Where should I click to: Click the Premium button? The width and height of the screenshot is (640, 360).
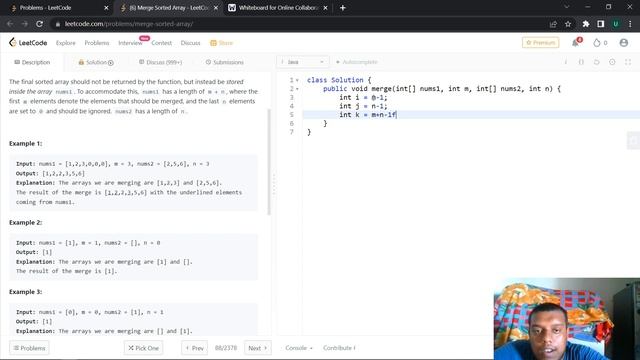pos(540,42)
